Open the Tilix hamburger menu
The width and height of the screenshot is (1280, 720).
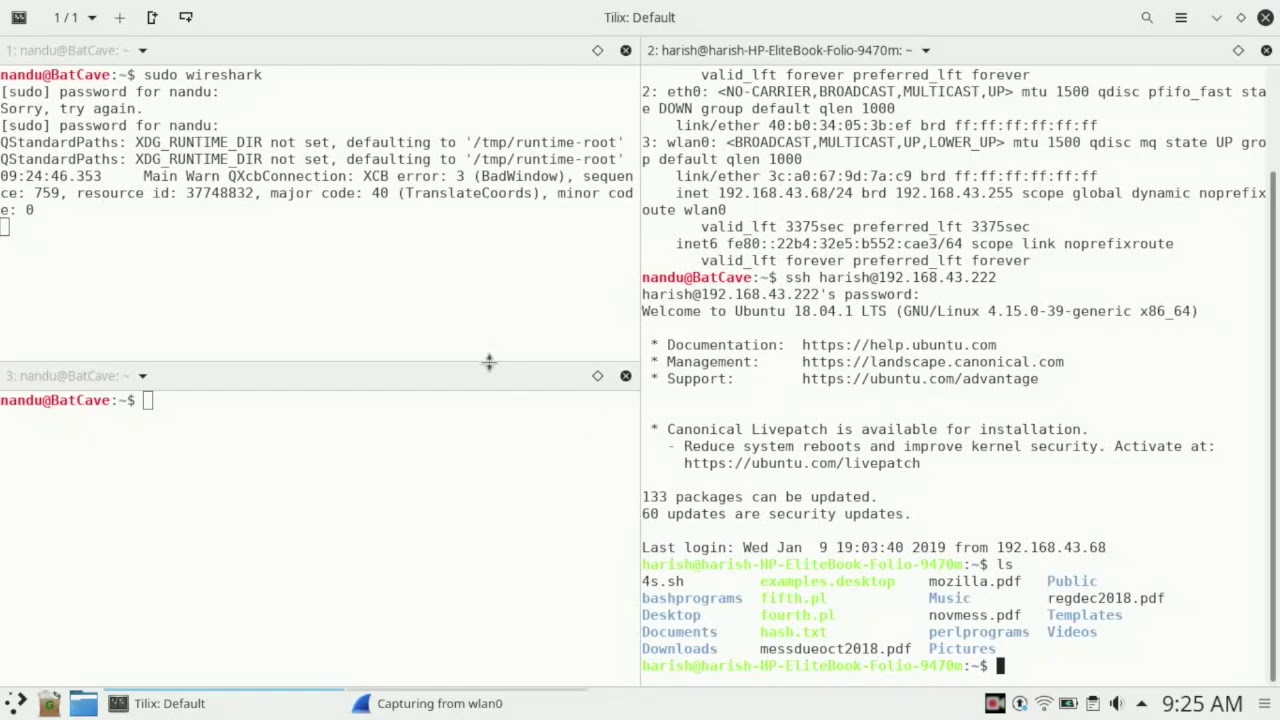click(x=1181, y=17)
